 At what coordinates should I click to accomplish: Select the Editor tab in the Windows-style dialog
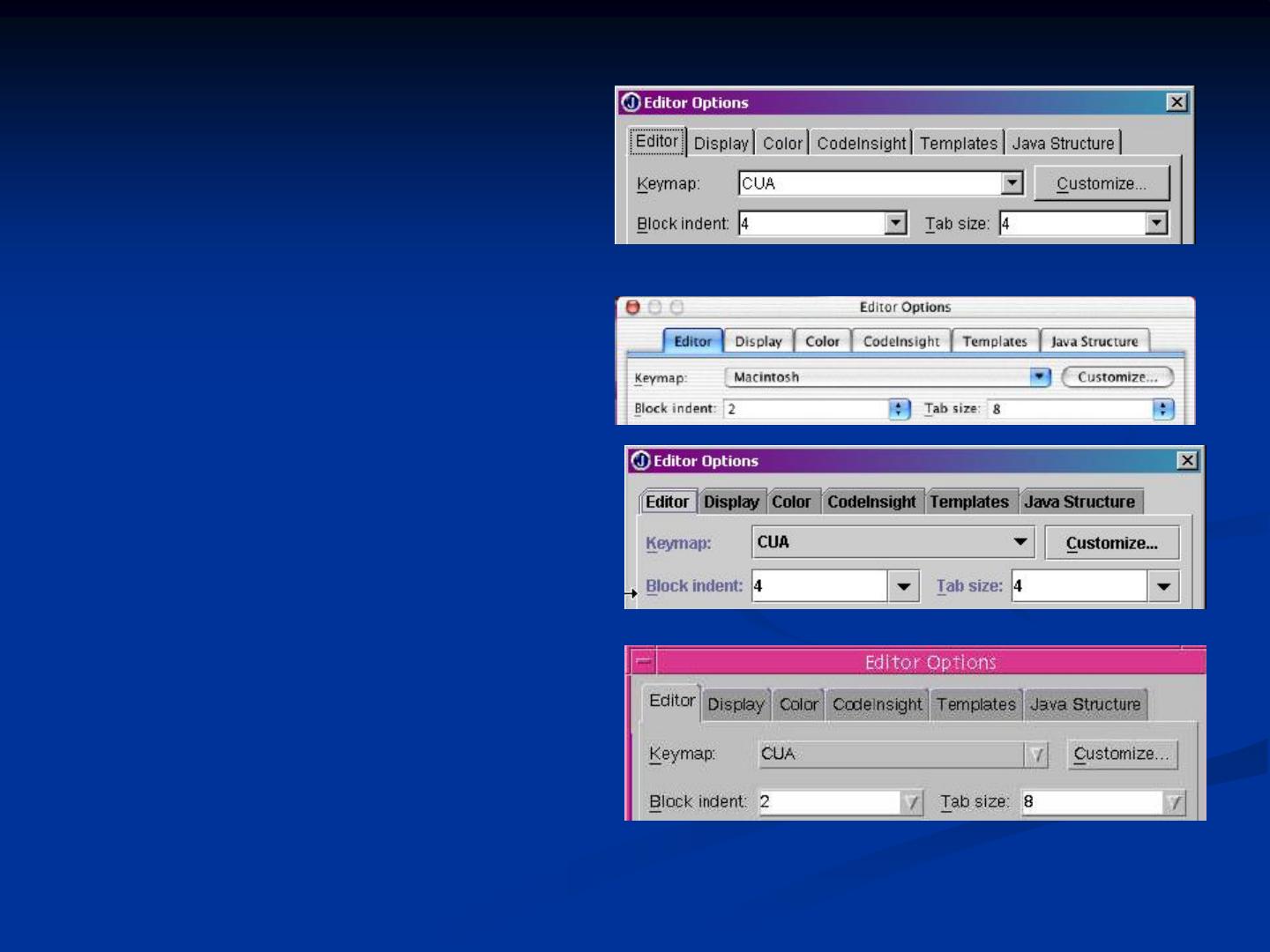[657, 141]
